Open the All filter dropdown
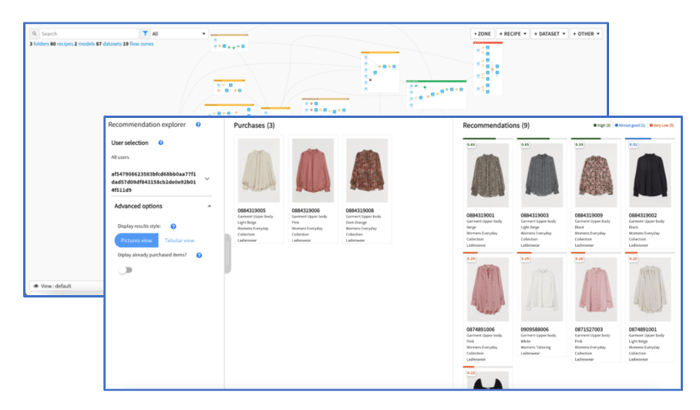Viewport: 700px width, 410px height. (179, 33)
